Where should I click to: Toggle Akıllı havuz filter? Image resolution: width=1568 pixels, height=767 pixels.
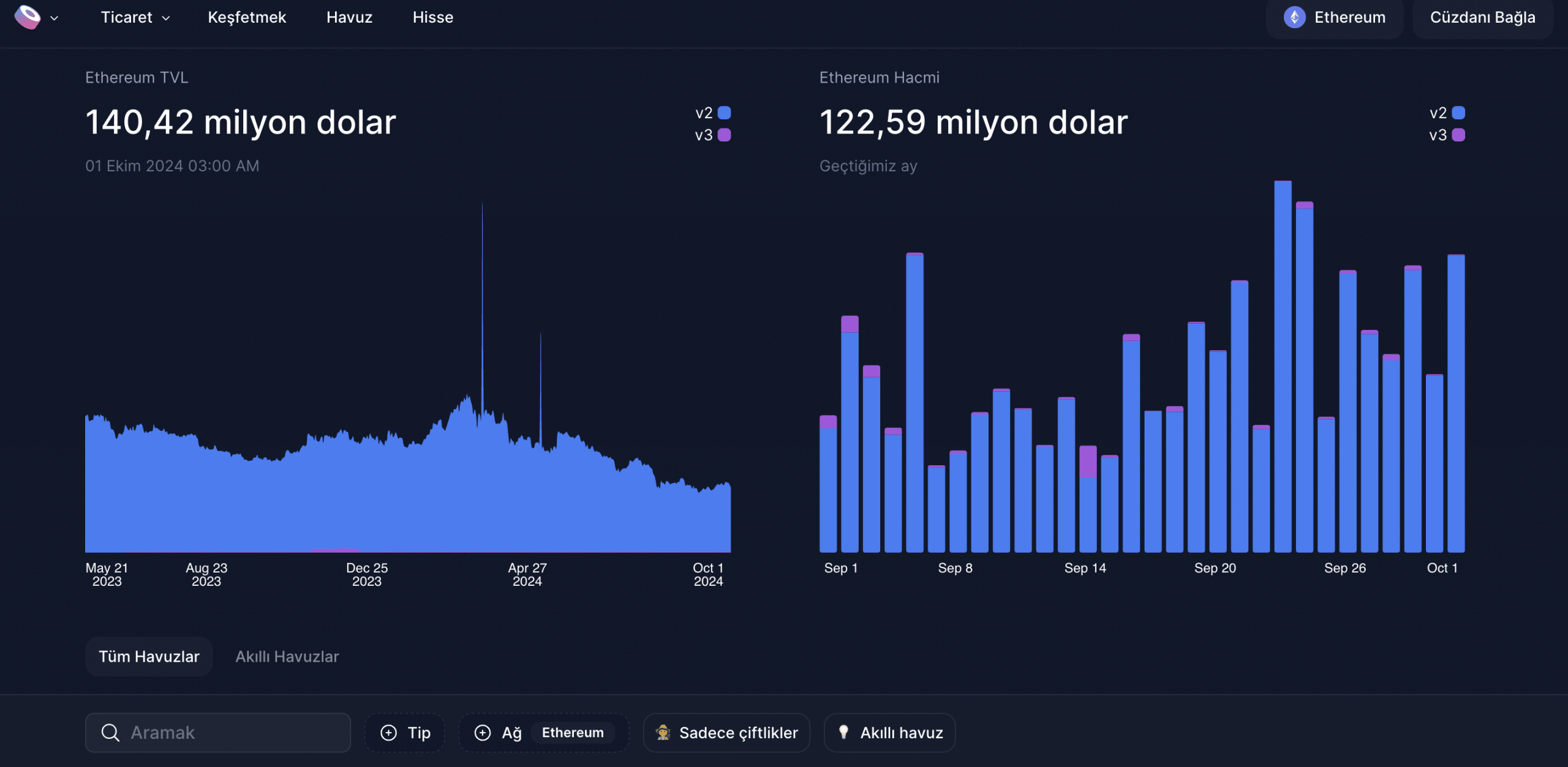point(889,732)
